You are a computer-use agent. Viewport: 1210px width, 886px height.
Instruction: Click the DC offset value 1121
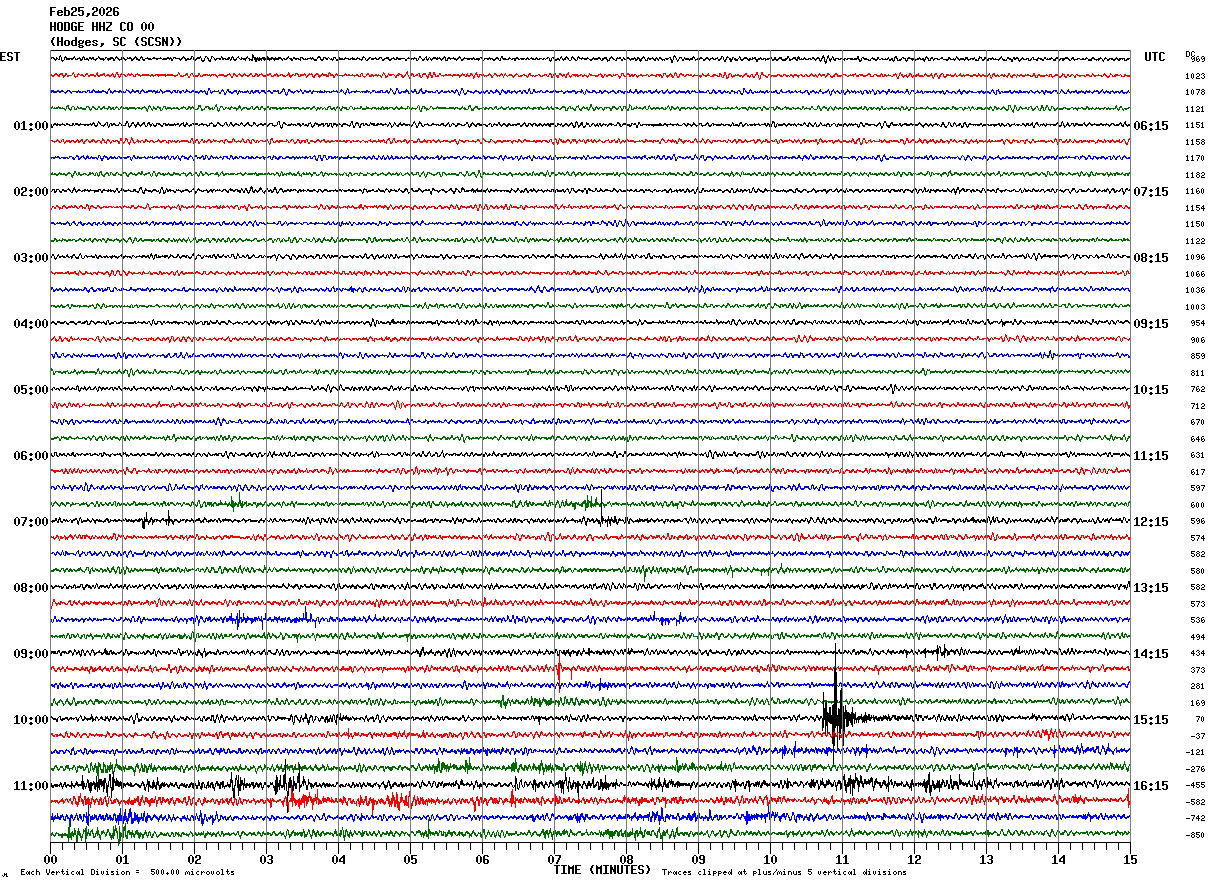tap(1195, 109)
